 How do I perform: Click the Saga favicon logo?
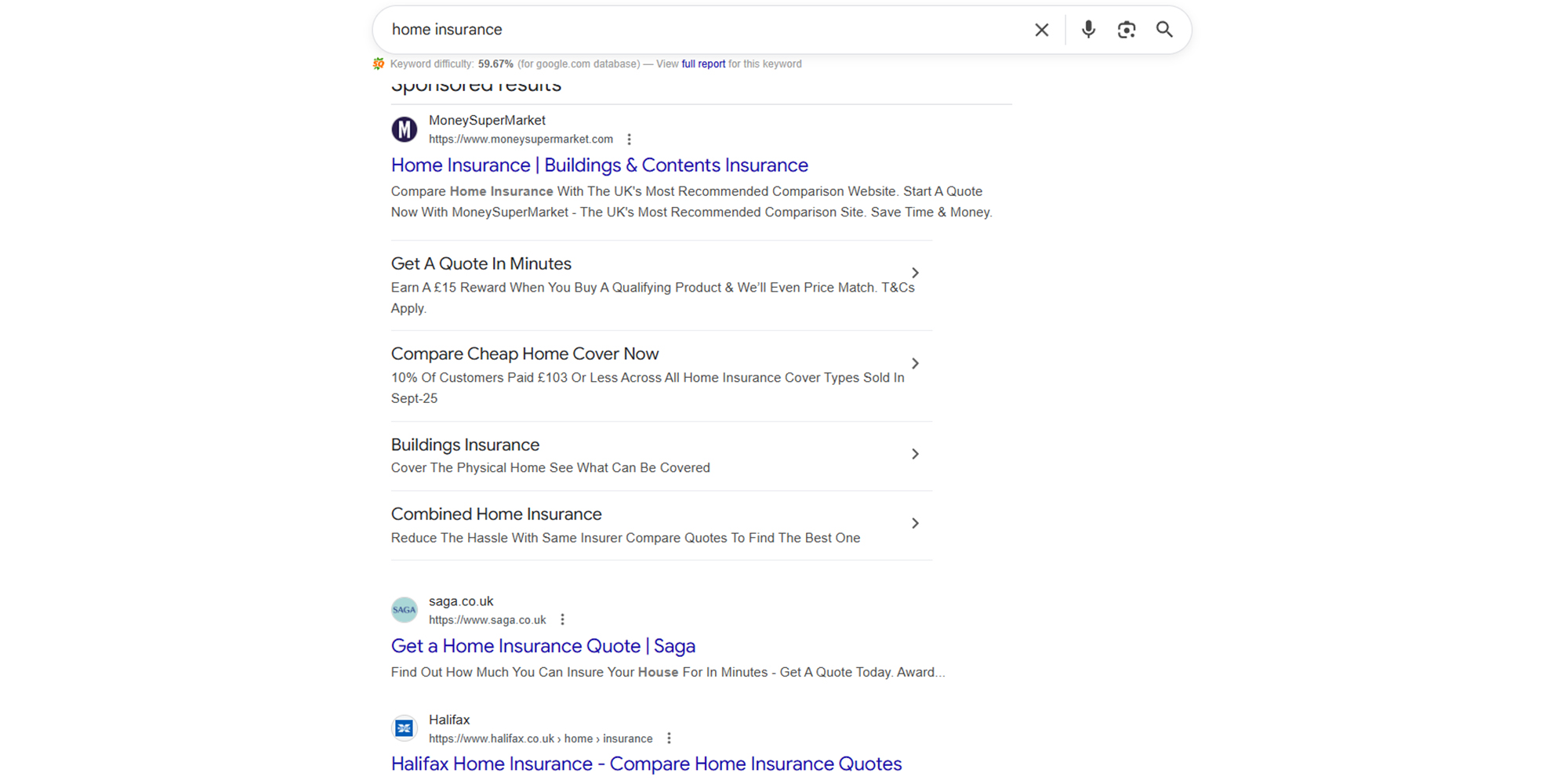coord(405,610)
